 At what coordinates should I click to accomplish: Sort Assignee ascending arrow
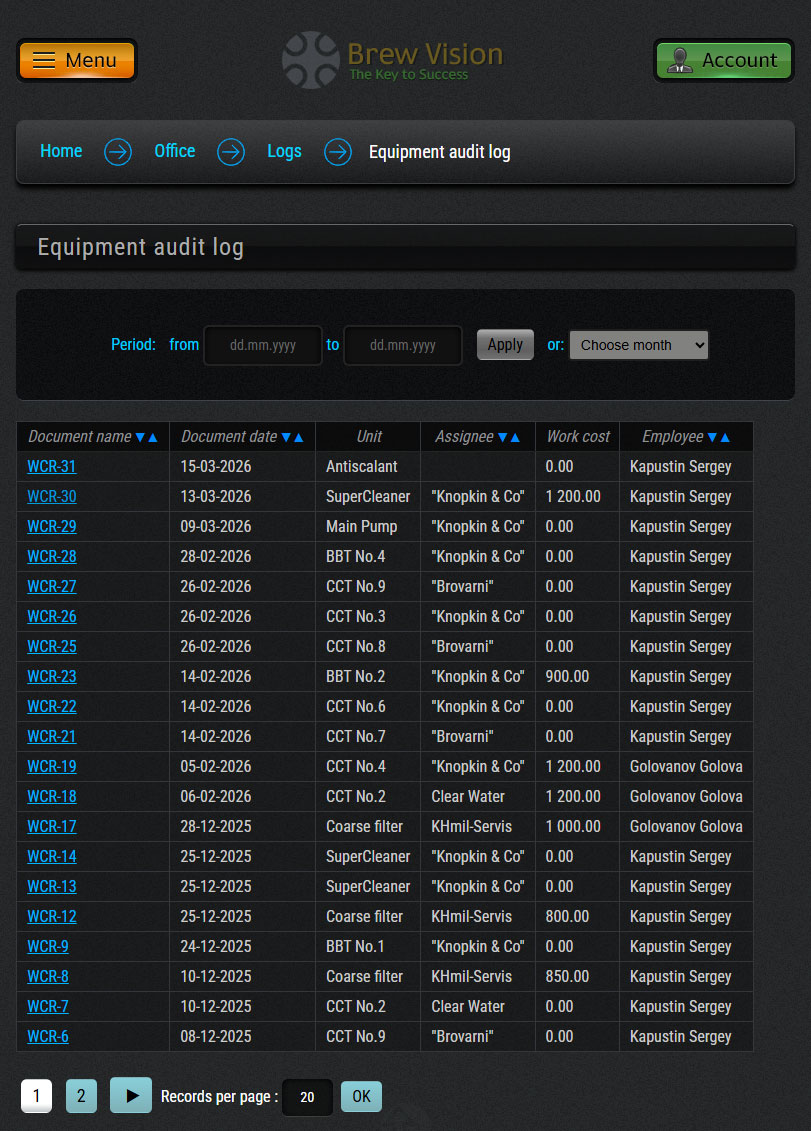(515, 437)
